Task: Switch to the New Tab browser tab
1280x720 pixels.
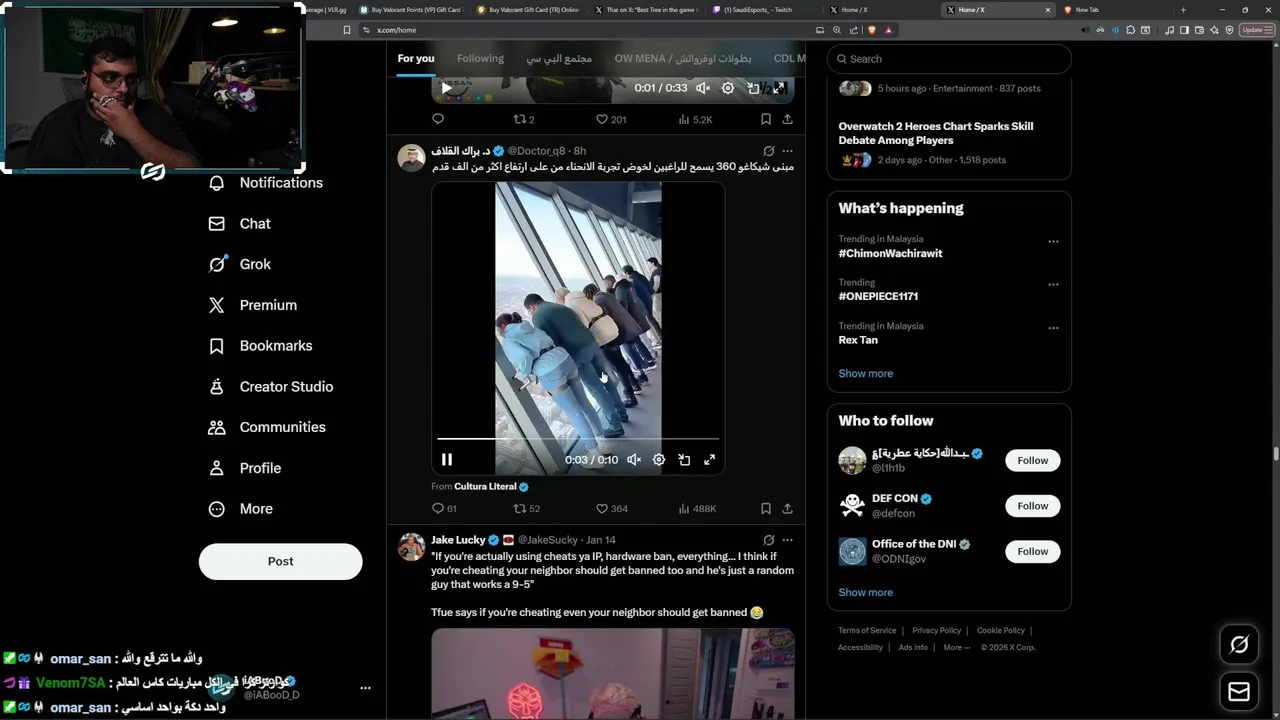Action: (x=1085, y=10)
